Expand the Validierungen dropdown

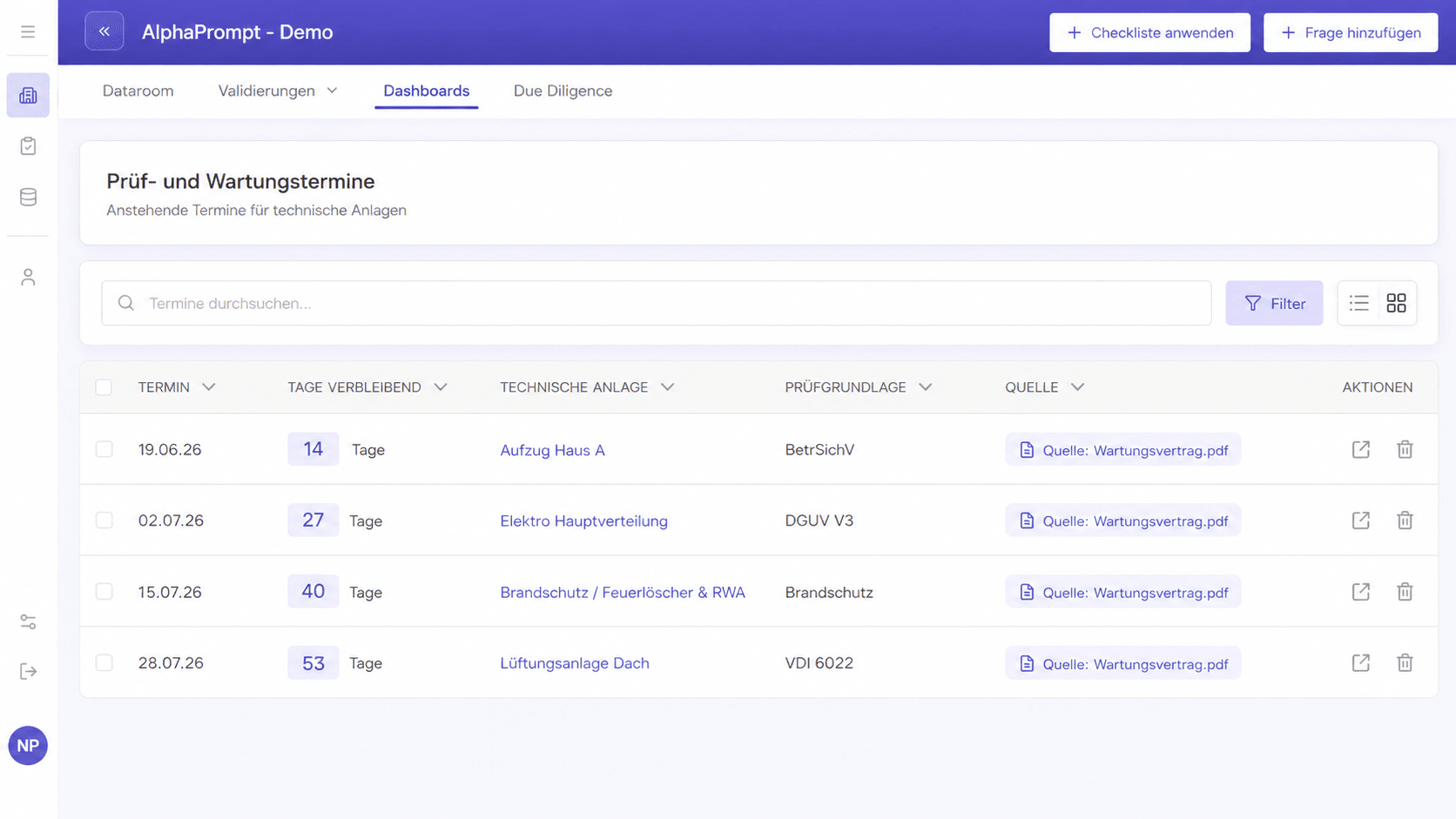click(278, 91)
